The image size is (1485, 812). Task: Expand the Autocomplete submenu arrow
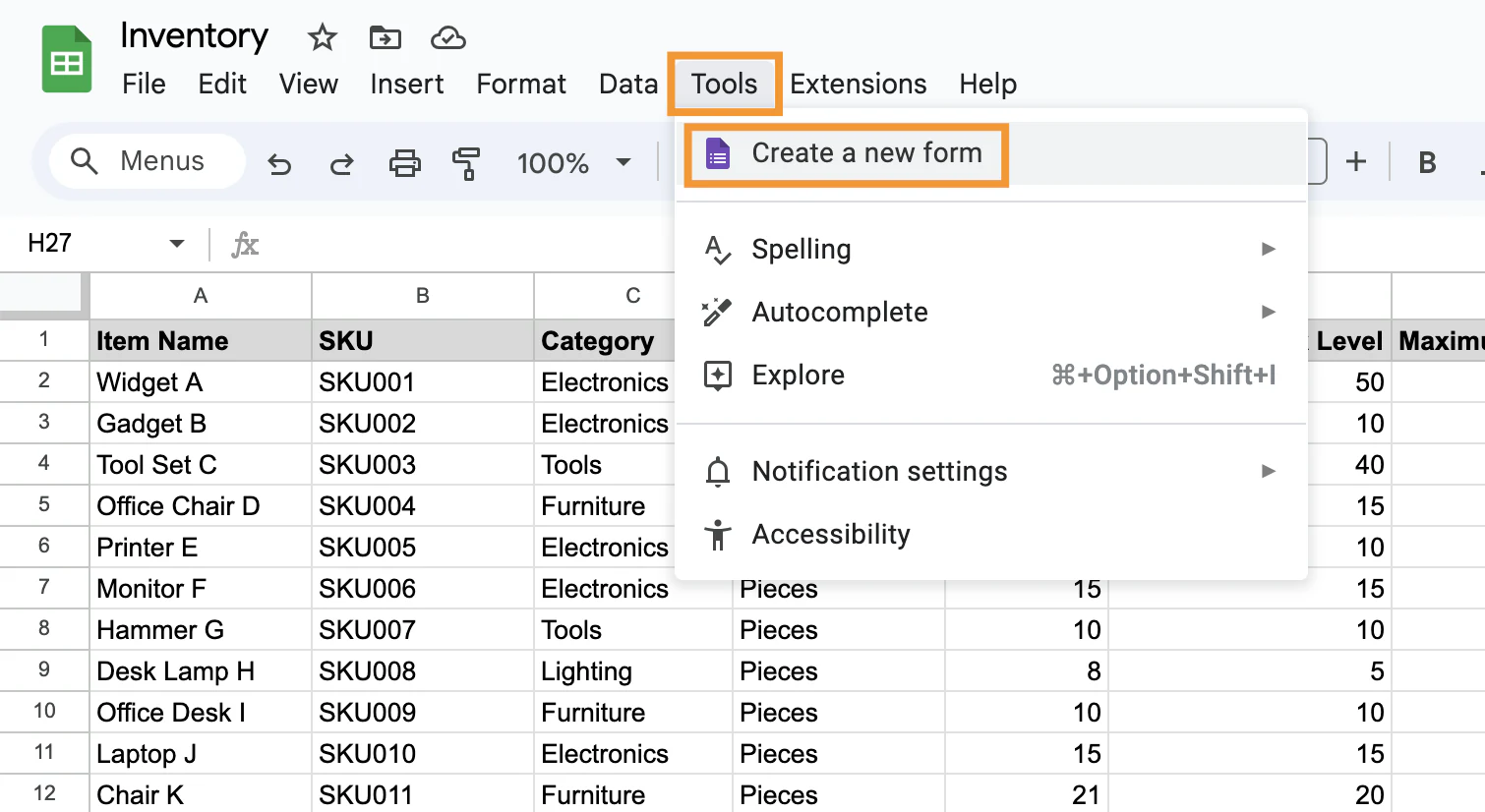tap(1269, 312)
